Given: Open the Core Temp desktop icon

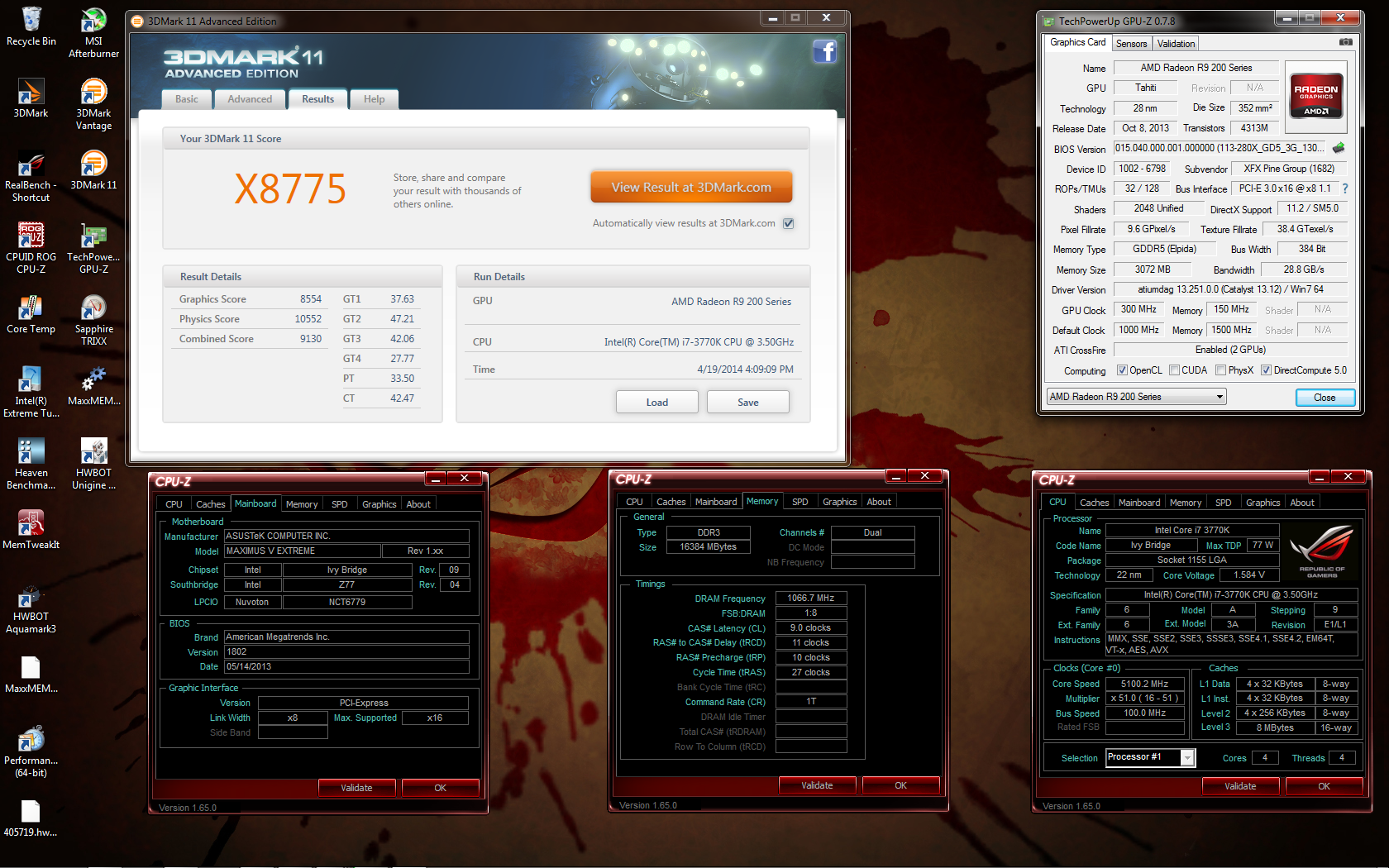Looking at the screenshot, I should pyautogui.click(x=31, y=314).
